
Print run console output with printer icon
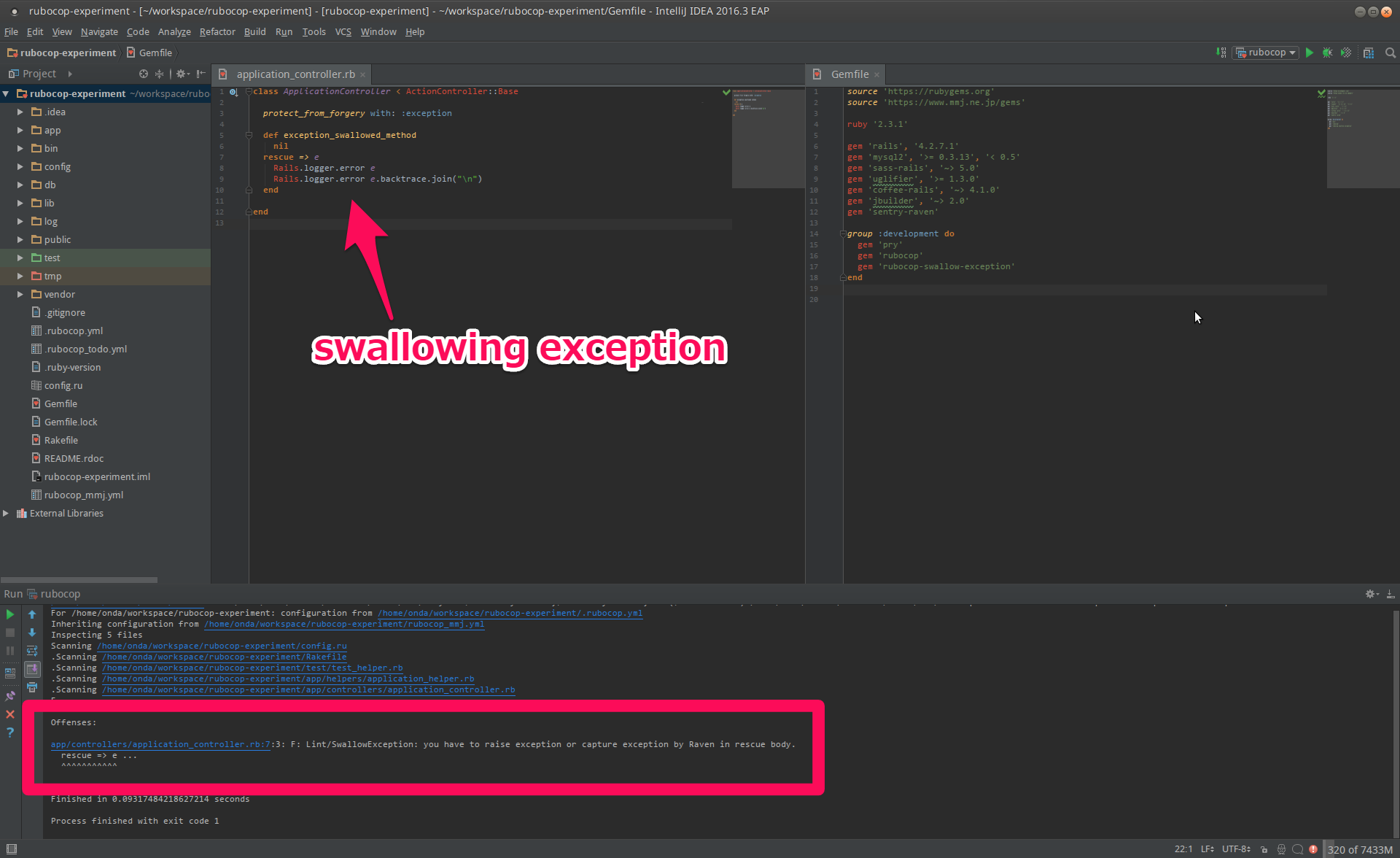(32, 687)
